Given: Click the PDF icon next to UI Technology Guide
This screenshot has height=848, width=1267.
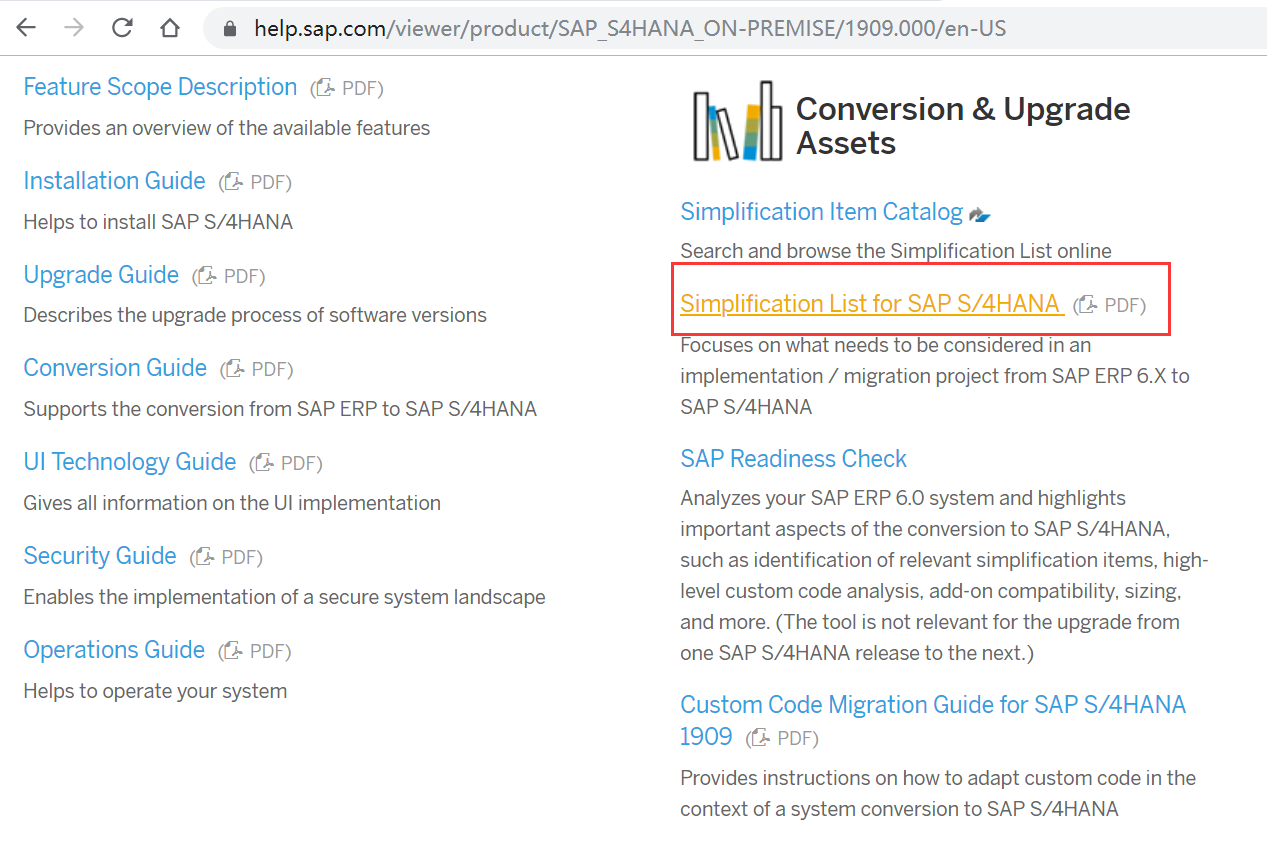Looking at the screenshot, I should (262, 462).
